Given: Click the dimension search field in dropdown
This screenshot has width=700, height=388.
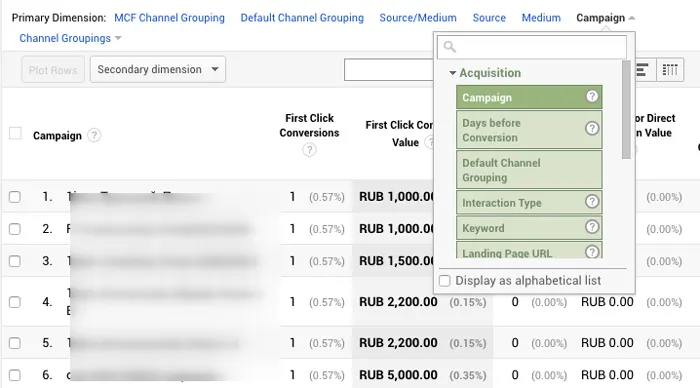Looking at the screenshot, I should (x=532, y=47).
